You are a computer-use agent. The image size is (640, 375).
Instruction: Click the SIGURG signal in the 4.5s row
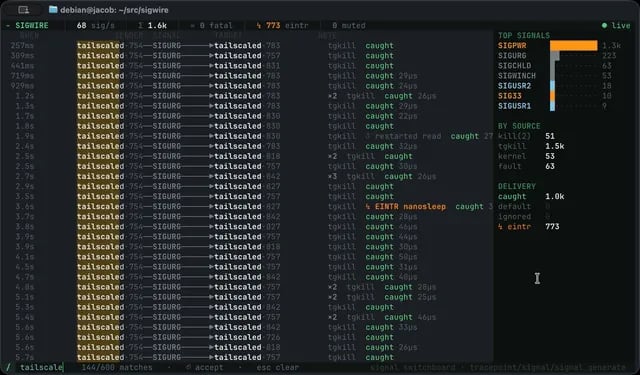pyautogui.click(x=167, y=267)
